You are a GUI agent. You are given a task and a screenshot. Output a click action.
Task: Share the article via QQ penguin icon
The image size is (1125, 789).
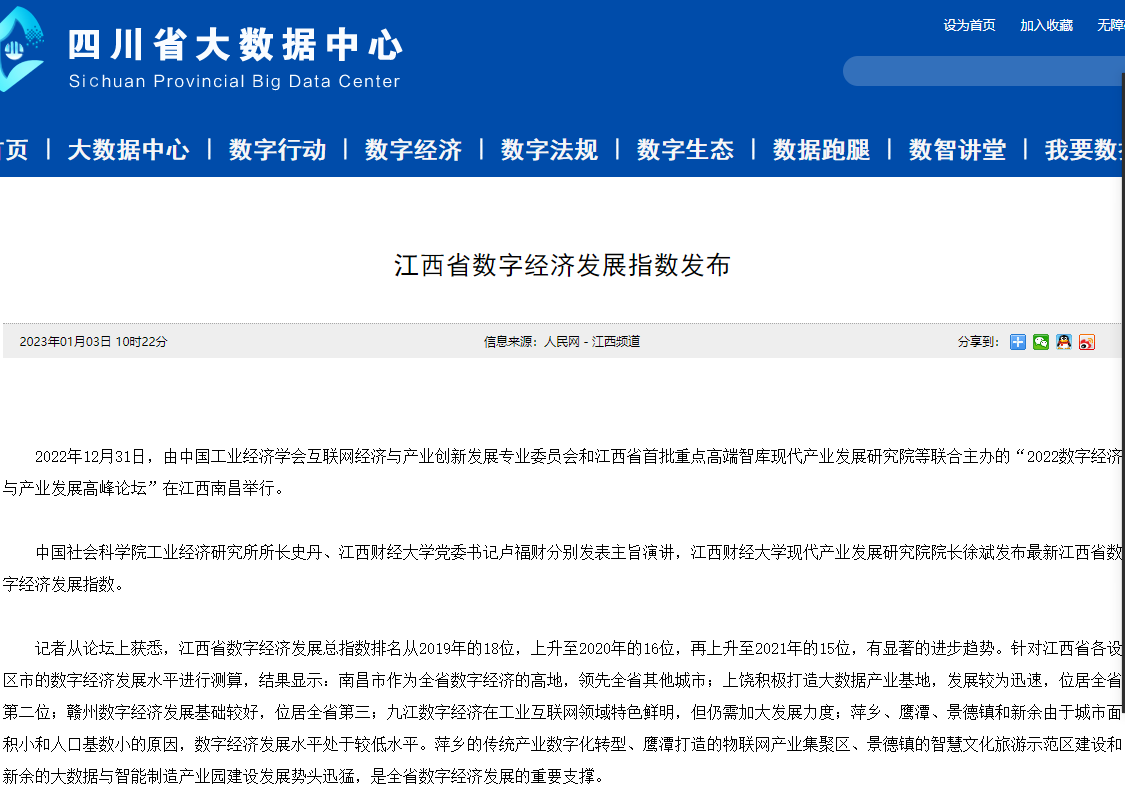pos(1064,342)
